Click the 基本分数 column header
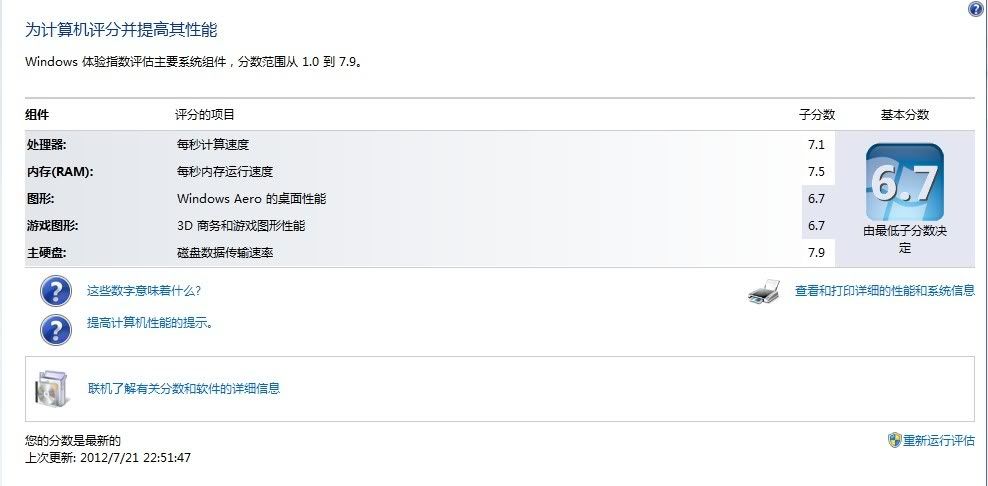This screenshot has height=486, width=988. coord(905,115)
